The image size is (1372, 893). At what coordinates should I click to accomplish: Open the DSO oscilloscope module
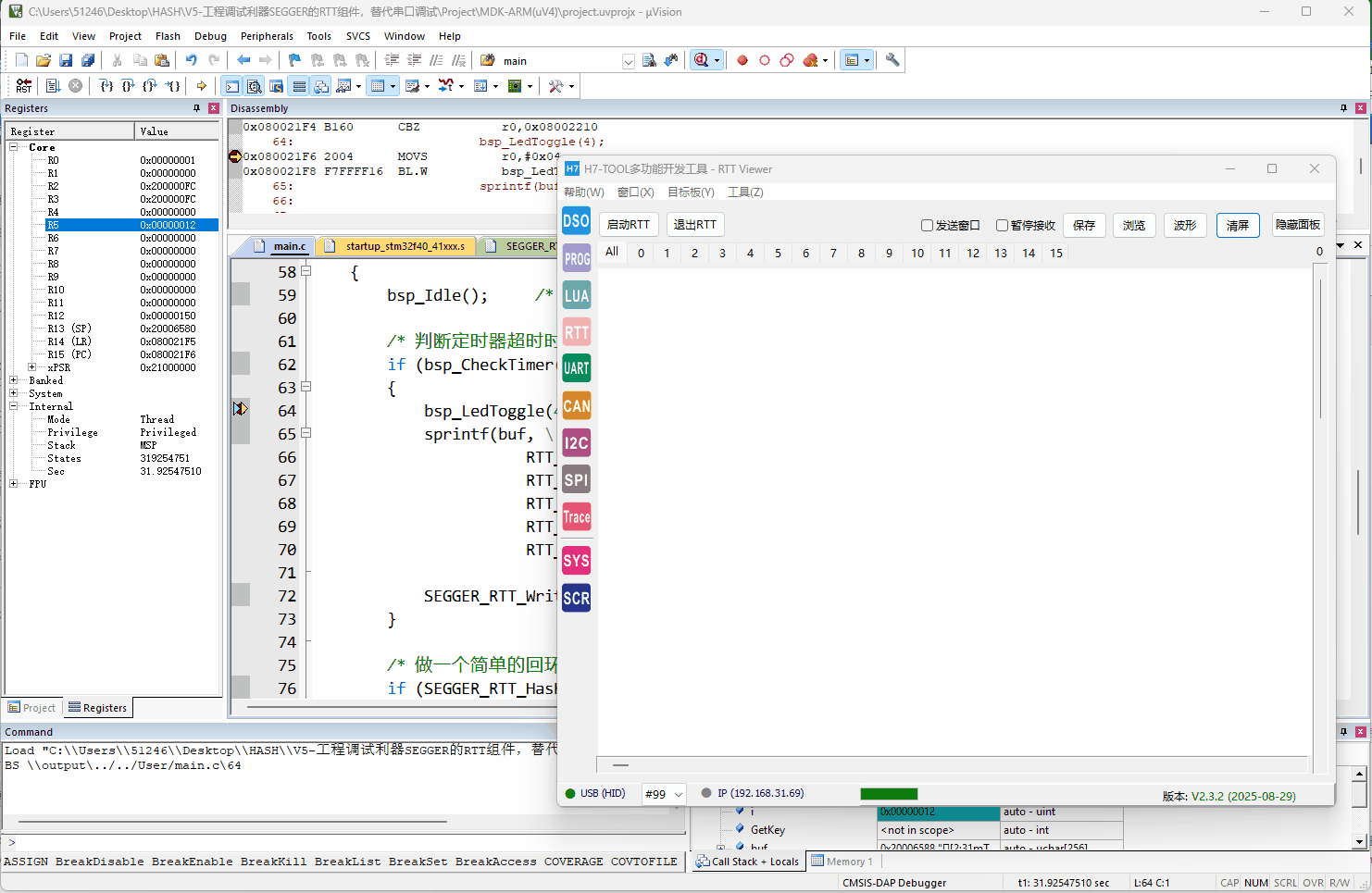[x=576, y=221]
